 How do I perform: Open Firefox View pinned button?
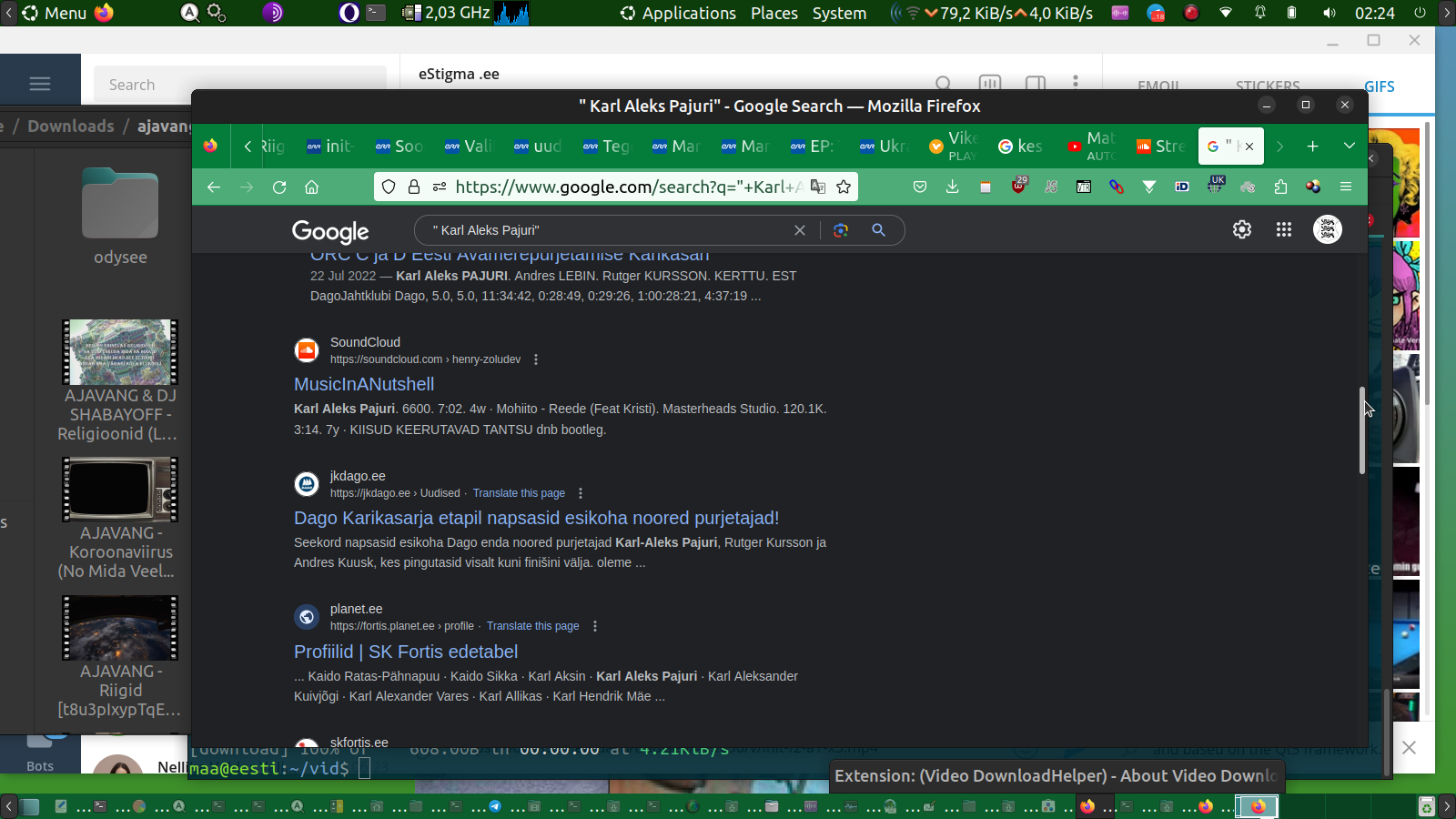point(210,146)
